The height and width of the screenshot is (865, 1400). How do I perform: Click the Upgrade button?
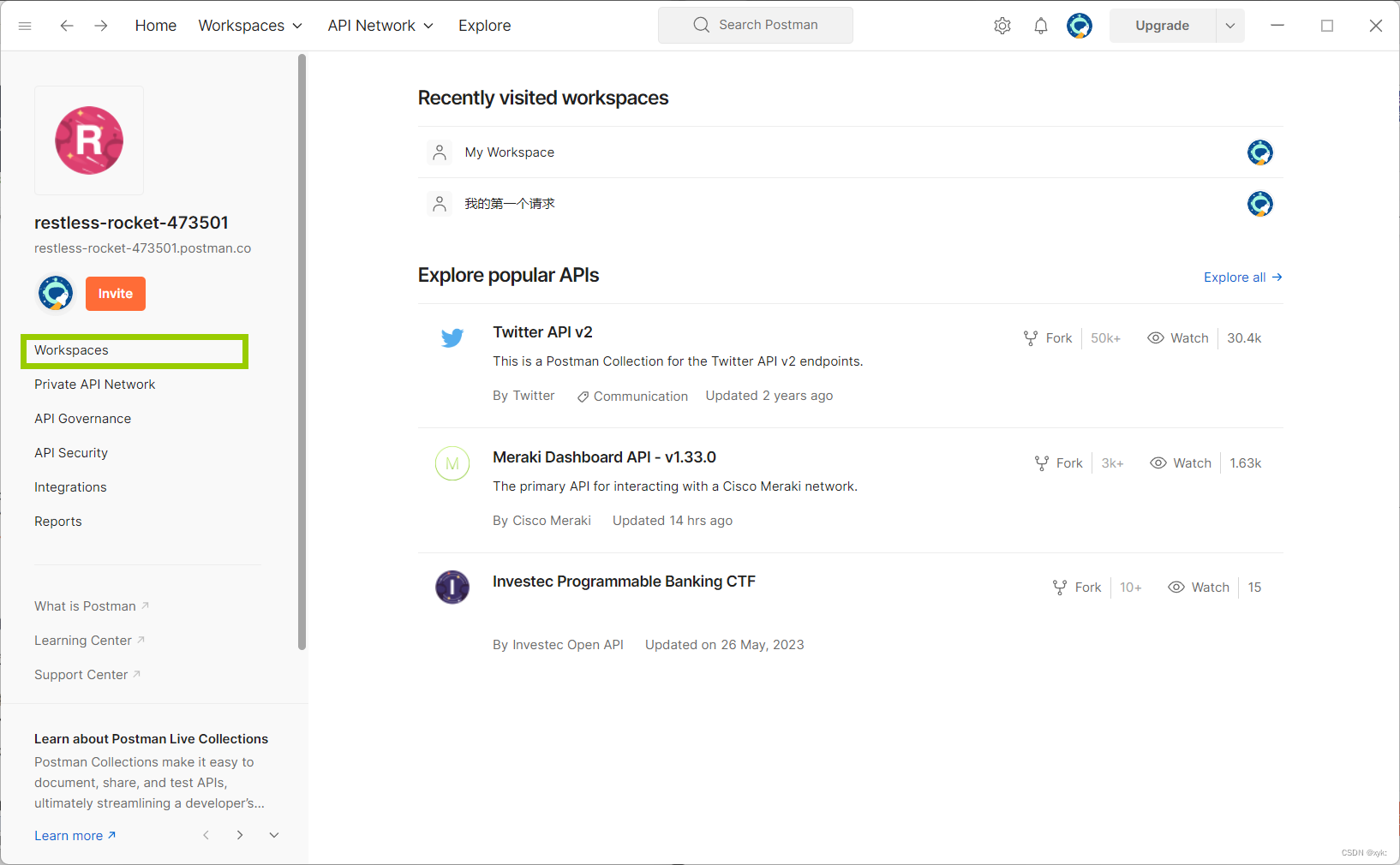tap(1163, 26)
